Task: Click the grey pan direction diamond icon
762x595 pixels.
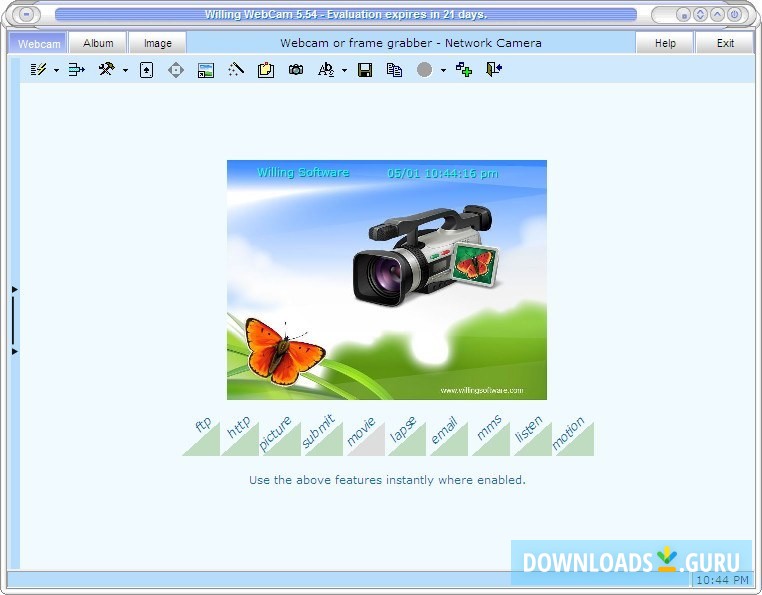Action: point(176,70)
